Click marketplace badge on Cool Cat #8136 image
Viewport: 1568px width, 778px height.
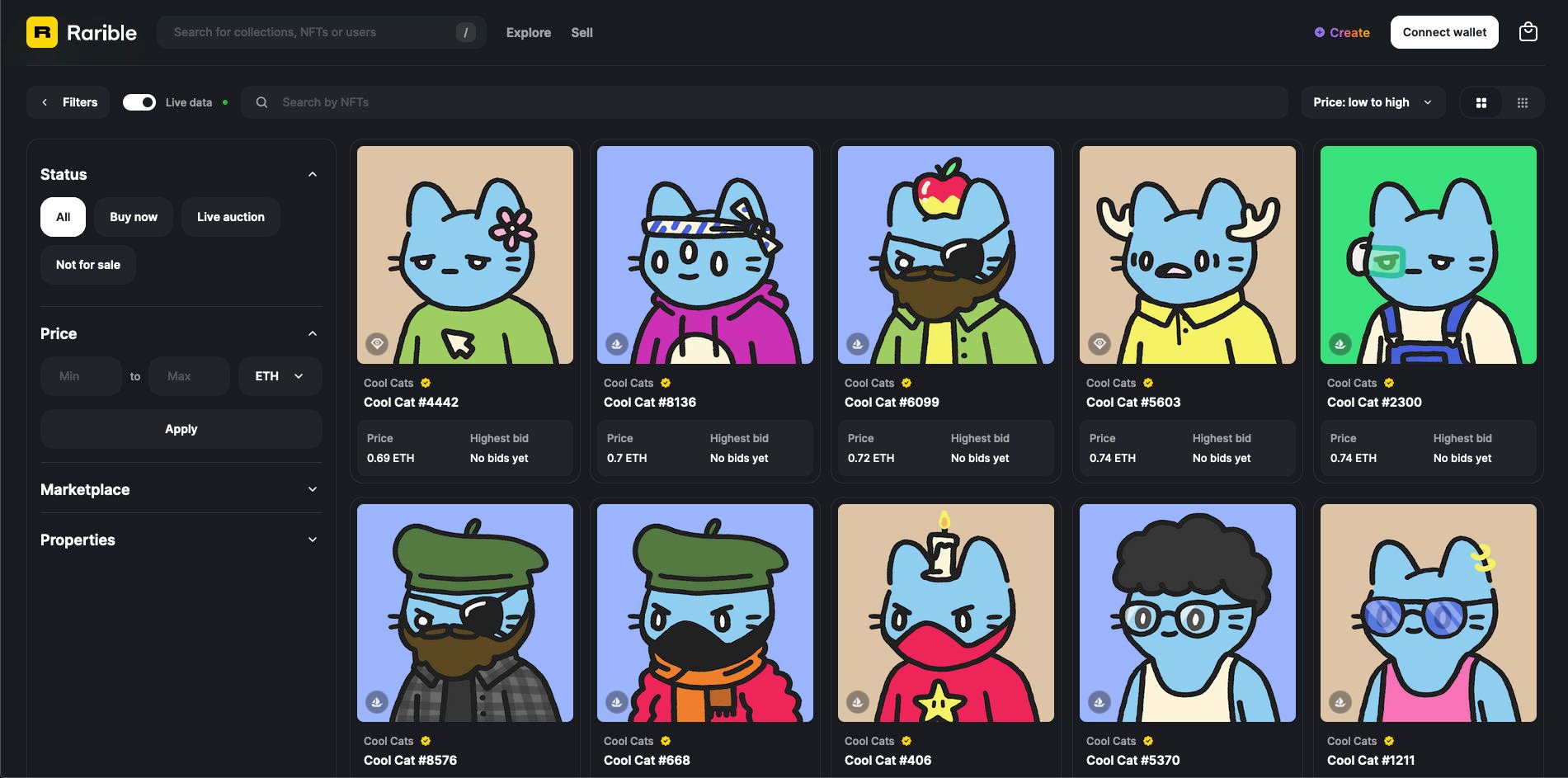(x=617, y=343)
